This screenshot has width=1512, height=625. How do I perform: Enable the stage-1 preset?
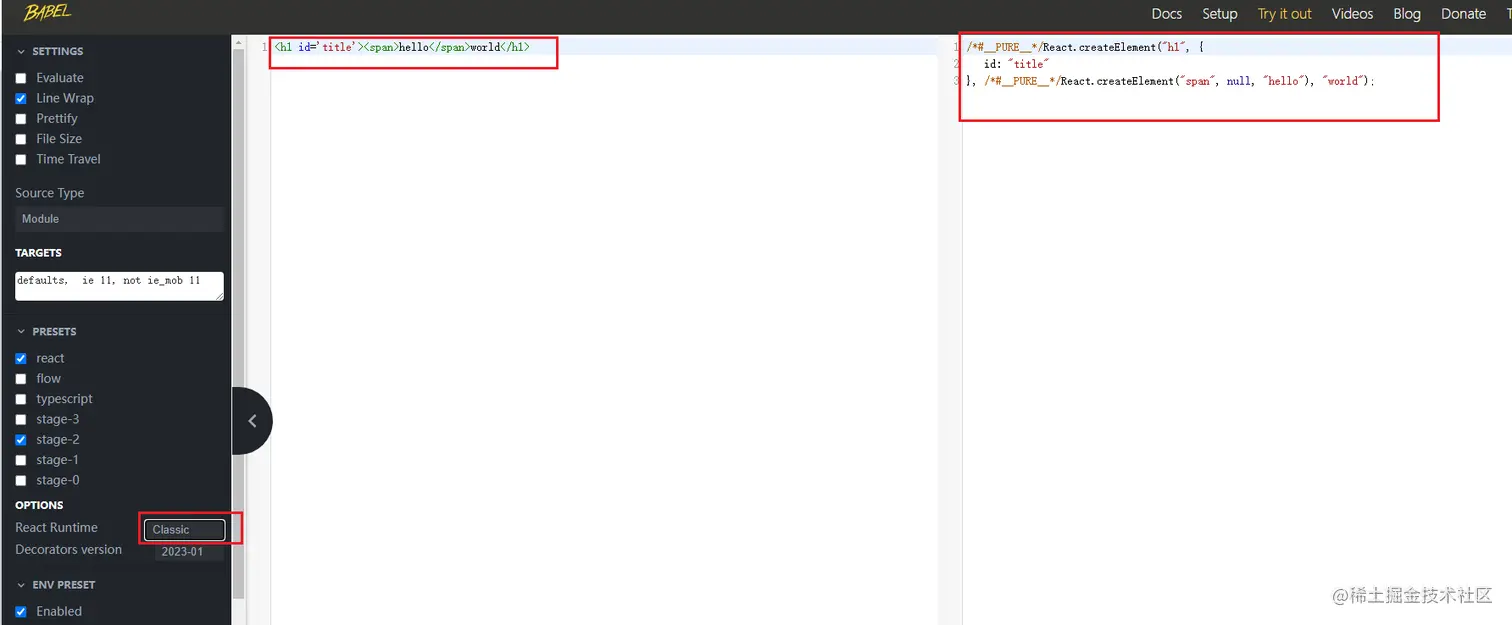click(x=21, y=460)
